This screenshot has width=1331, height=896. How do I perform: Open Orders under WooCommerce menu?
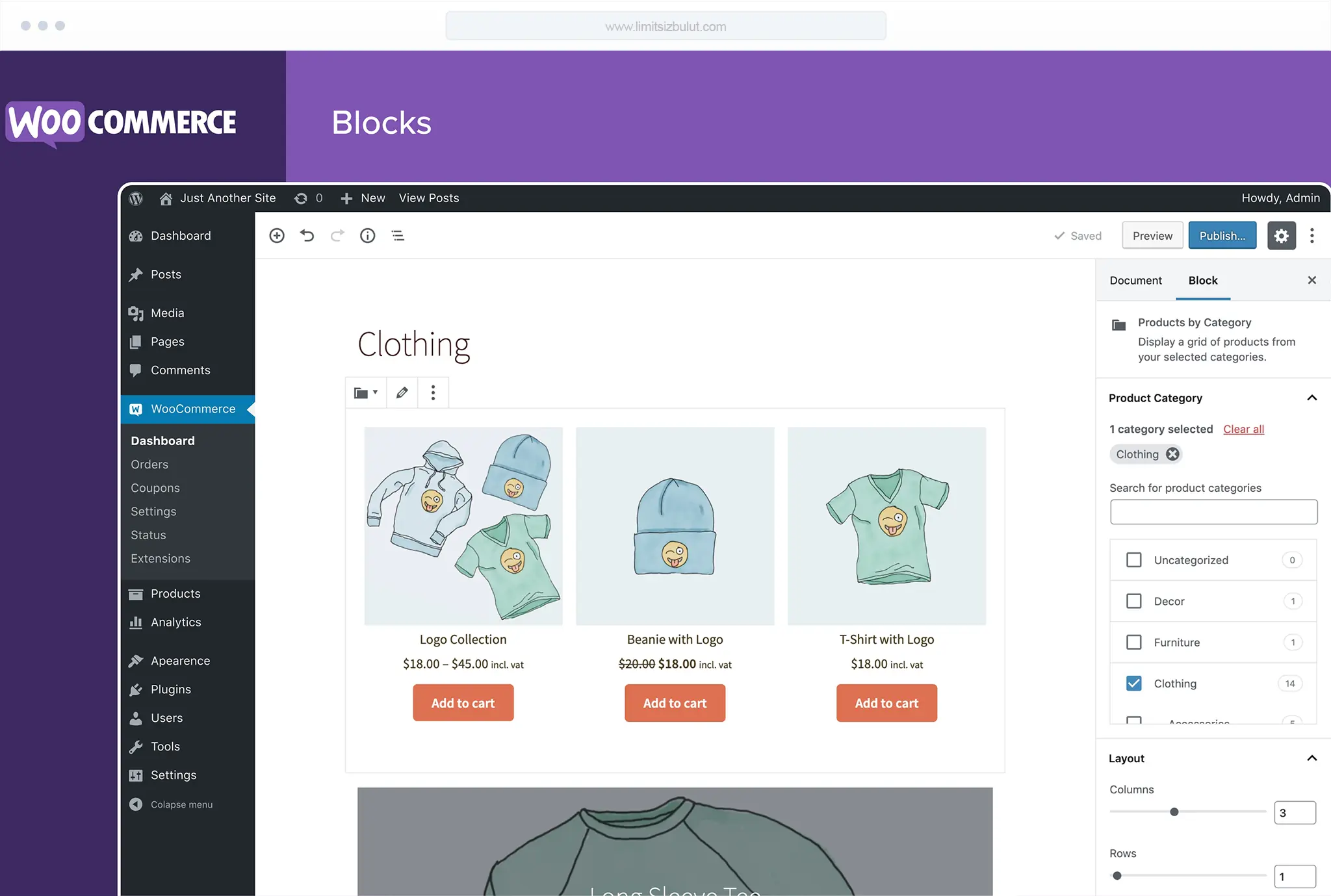pos(149,465)
